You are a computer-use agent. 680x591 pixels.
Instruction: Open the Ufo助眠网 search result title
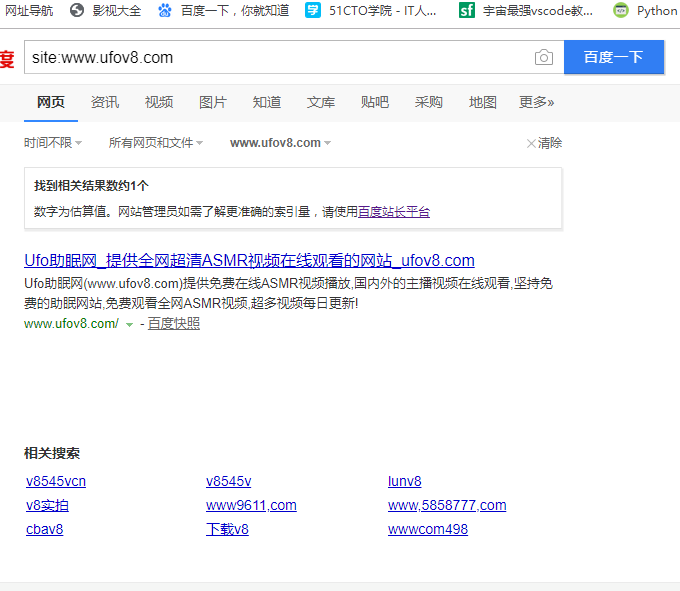249,261
